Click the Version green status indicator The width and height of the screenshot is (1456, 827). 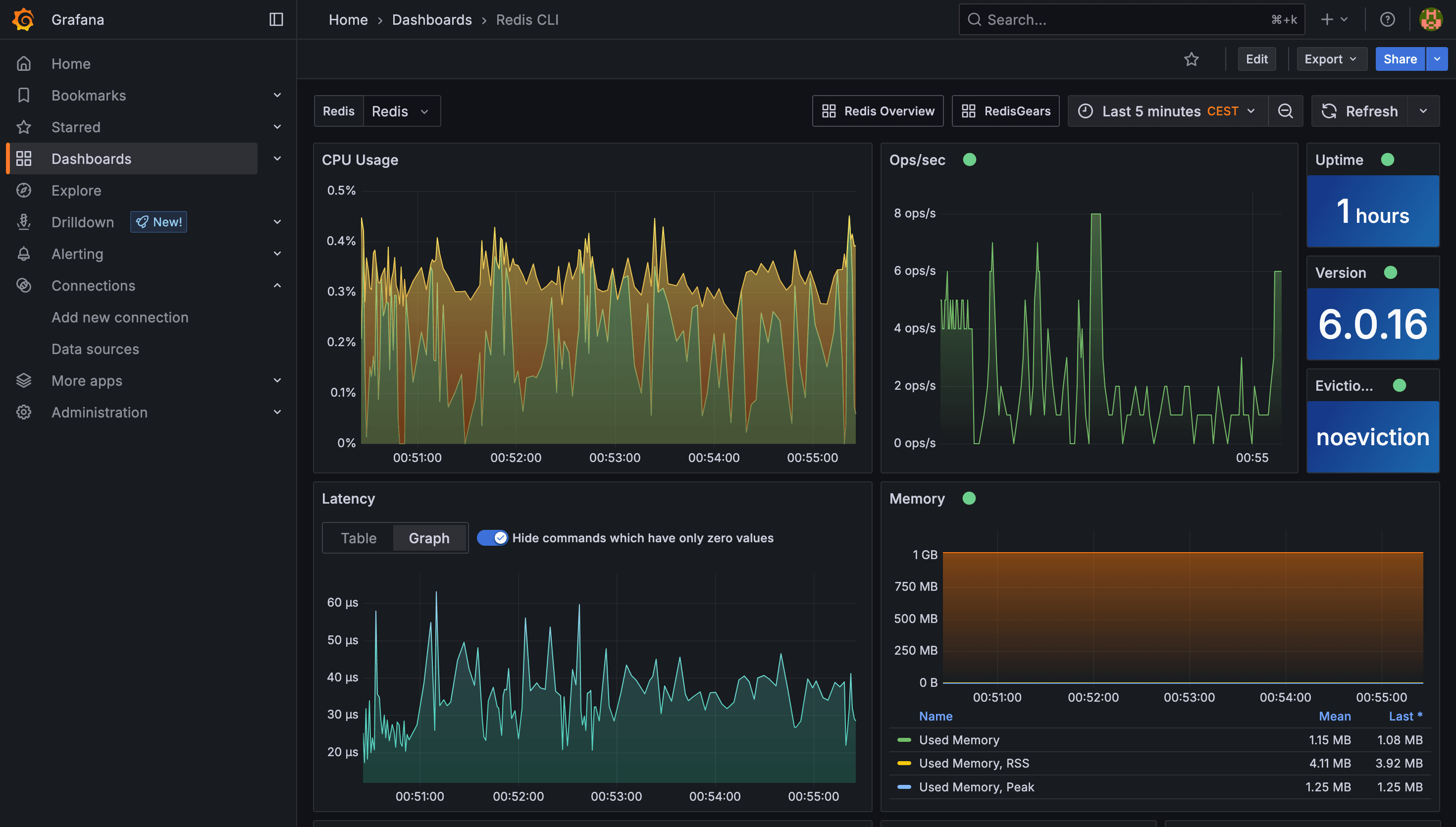point(1391,273)
